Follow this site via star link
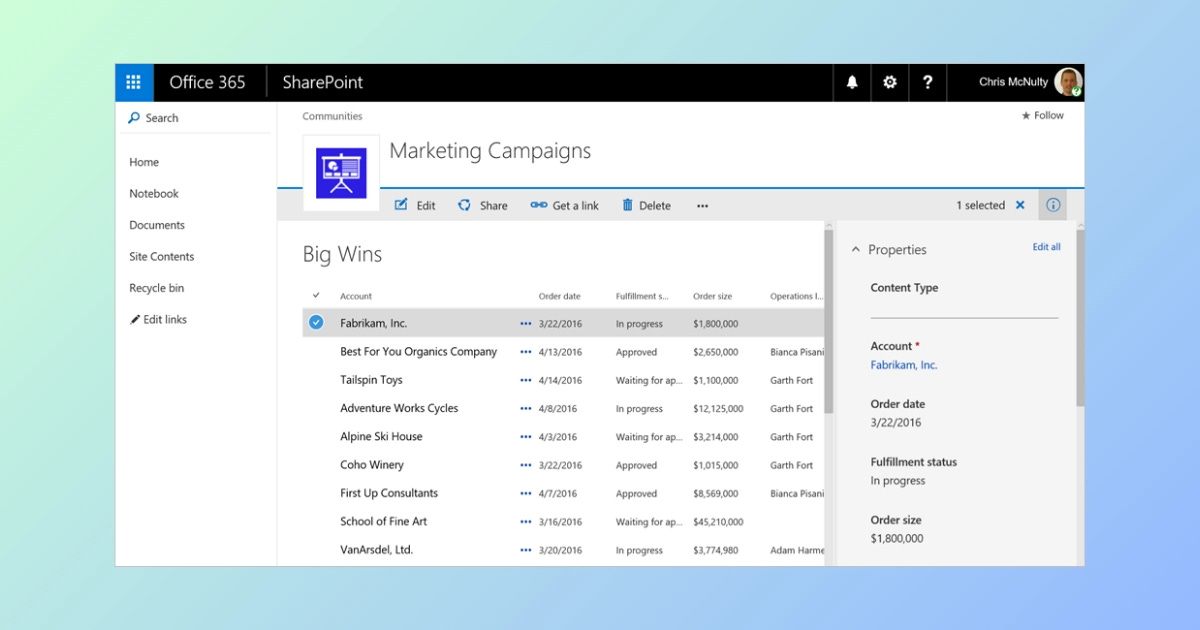1200x630 pixels. tap(1042, 116)
